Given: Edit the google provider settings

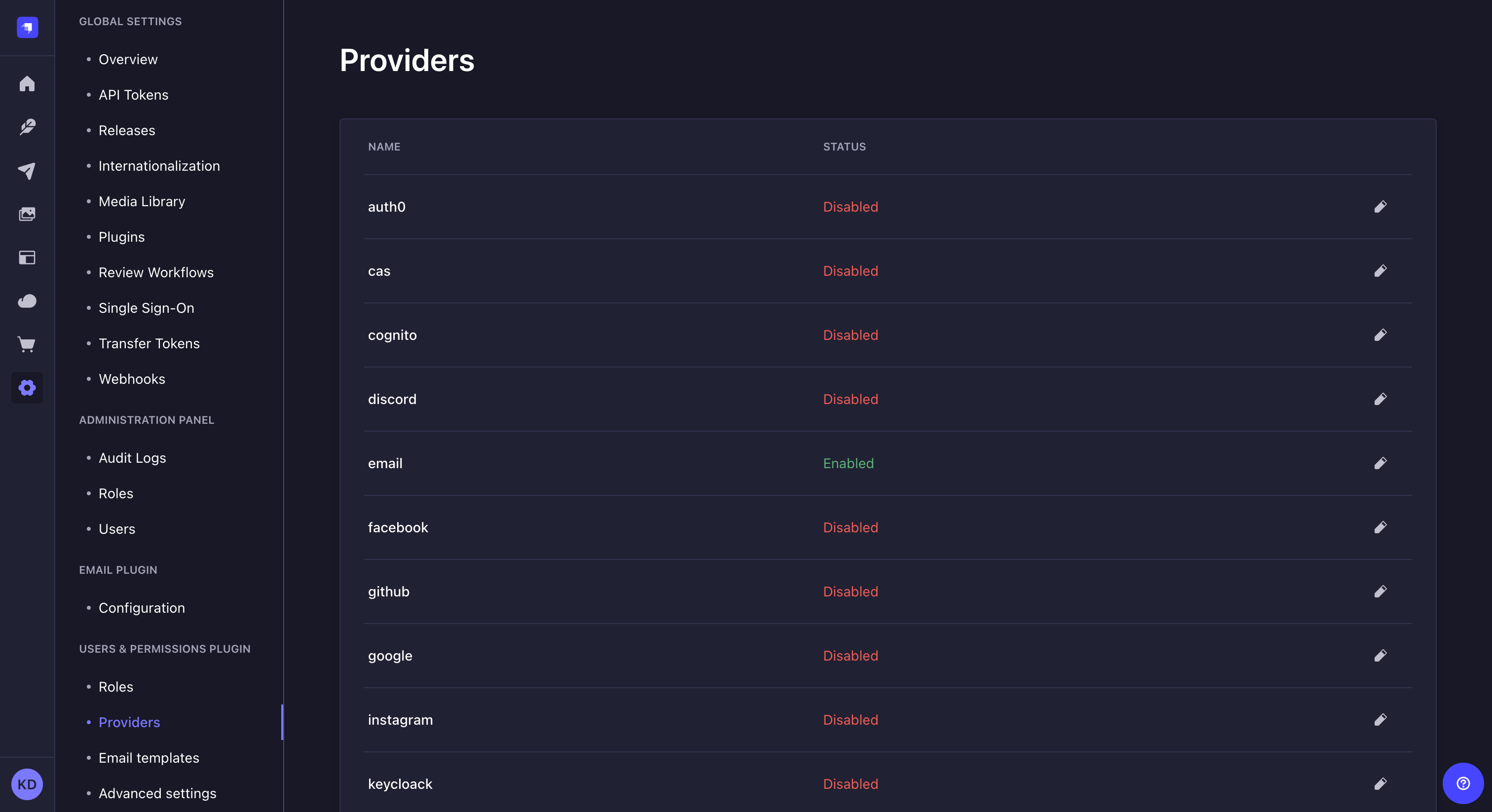Looking at the screenshot, I should point(1381,656).
